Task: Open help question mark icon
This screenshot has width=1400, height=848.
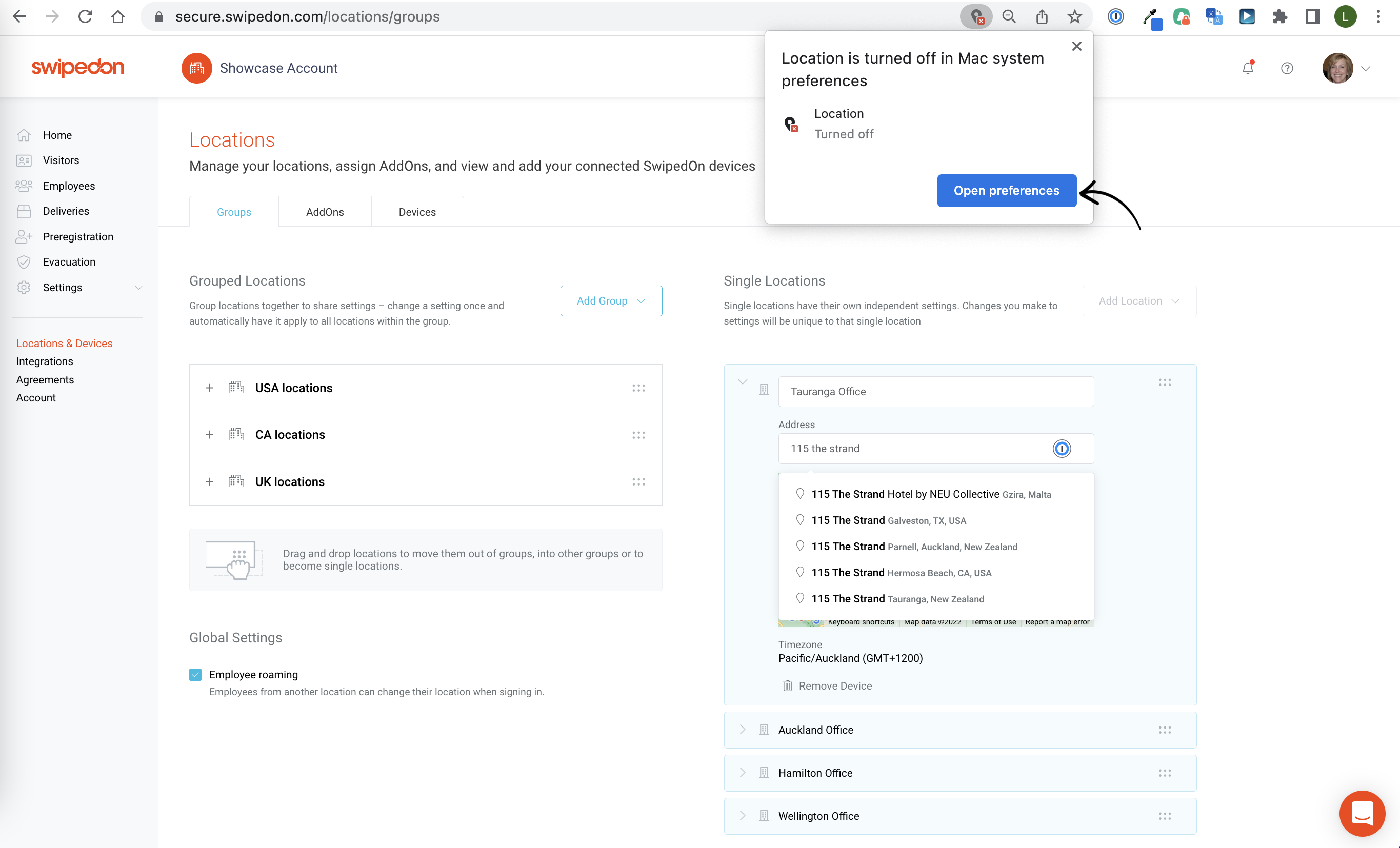Action: (1287, 68)
